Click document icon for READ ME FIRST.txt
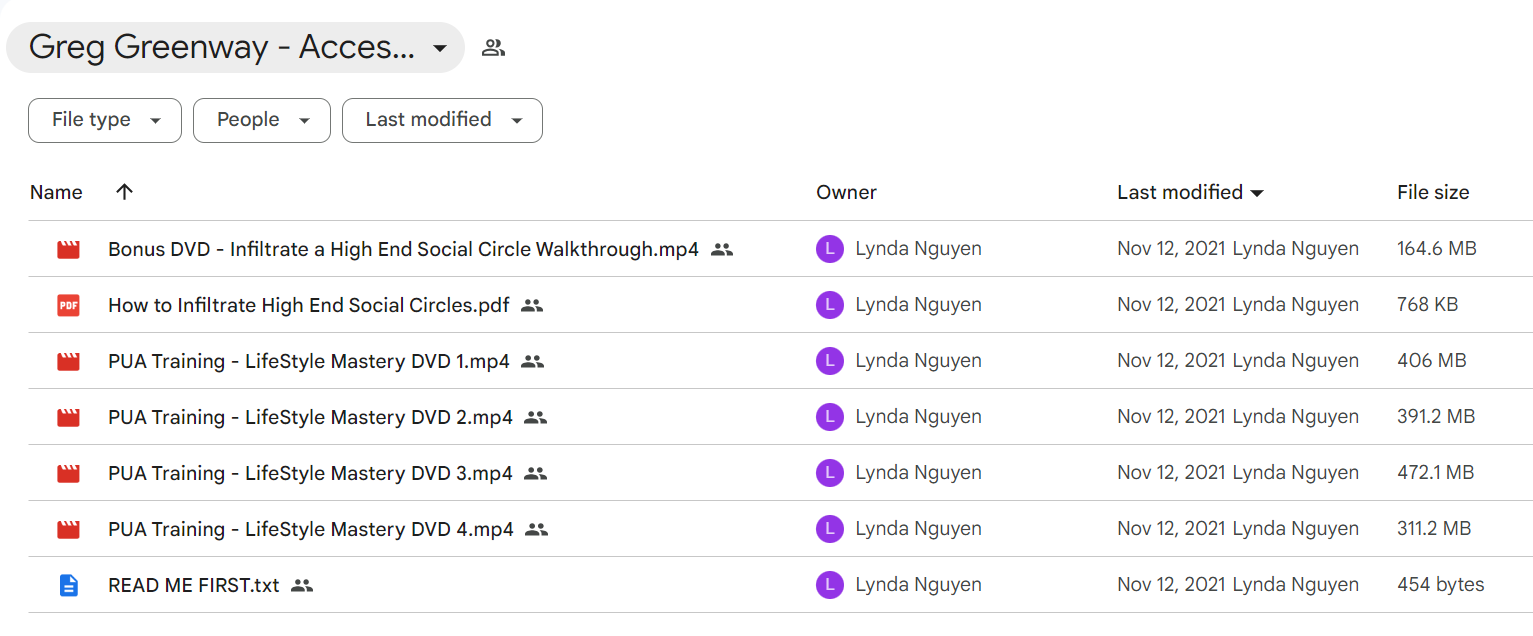This screenshot has height=636, width=1533. coord(68,586)
